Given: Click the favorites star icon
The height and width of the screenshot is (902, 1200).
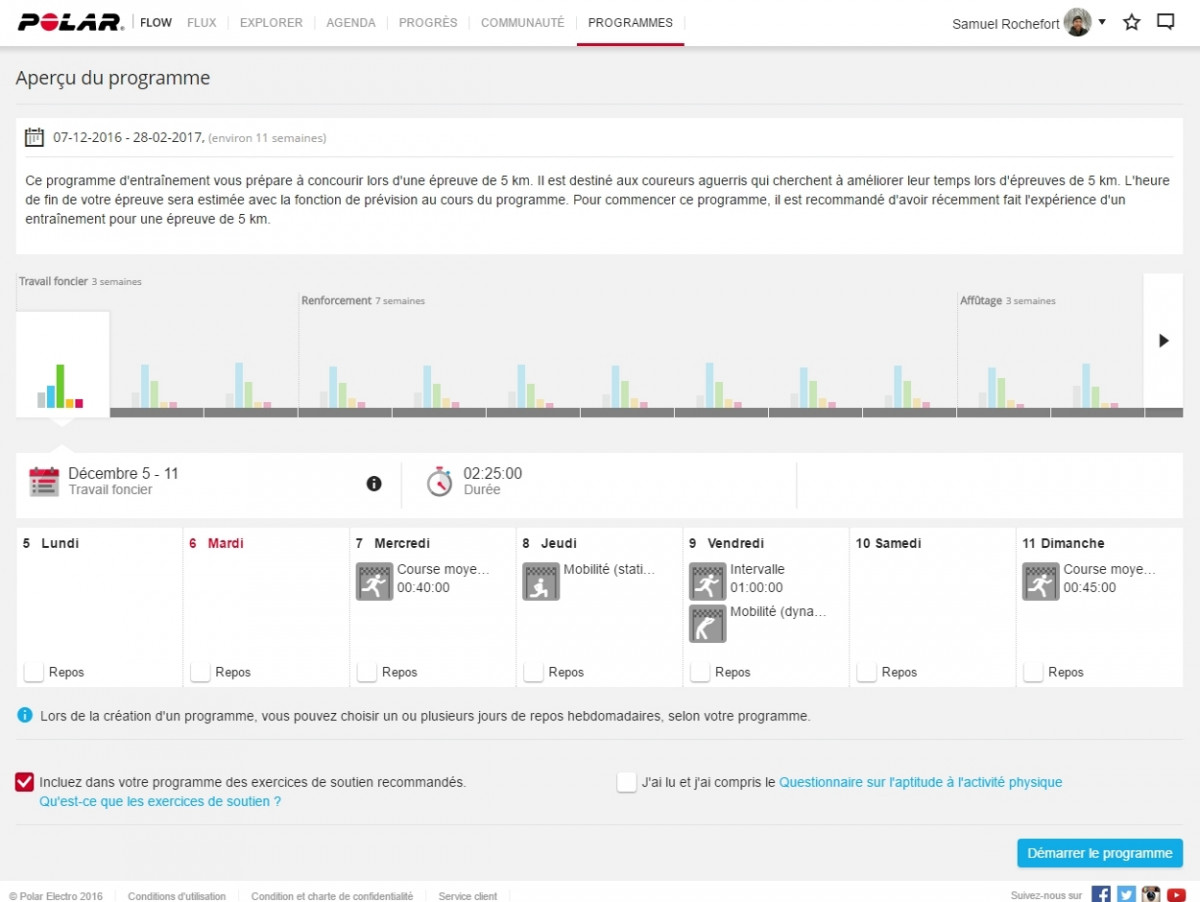Looking at the screenshot, I should point(1132,22).
